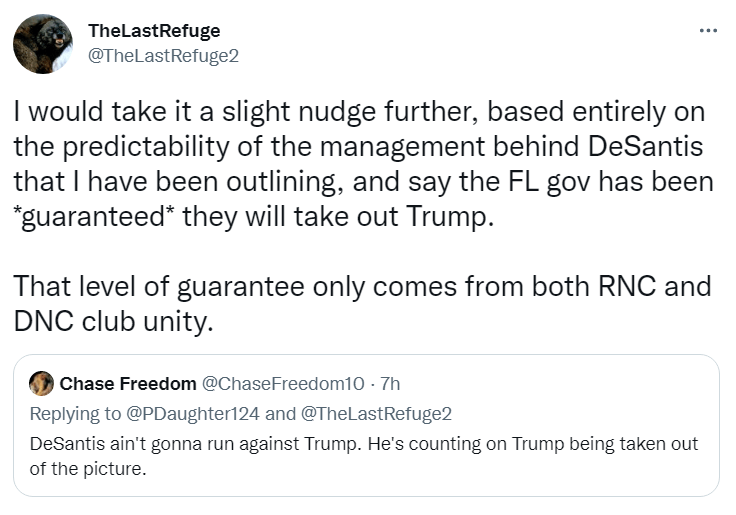The image size is (736, 515).
Task: Click the first paragraph of the main tweet
Action: [362, 165]
